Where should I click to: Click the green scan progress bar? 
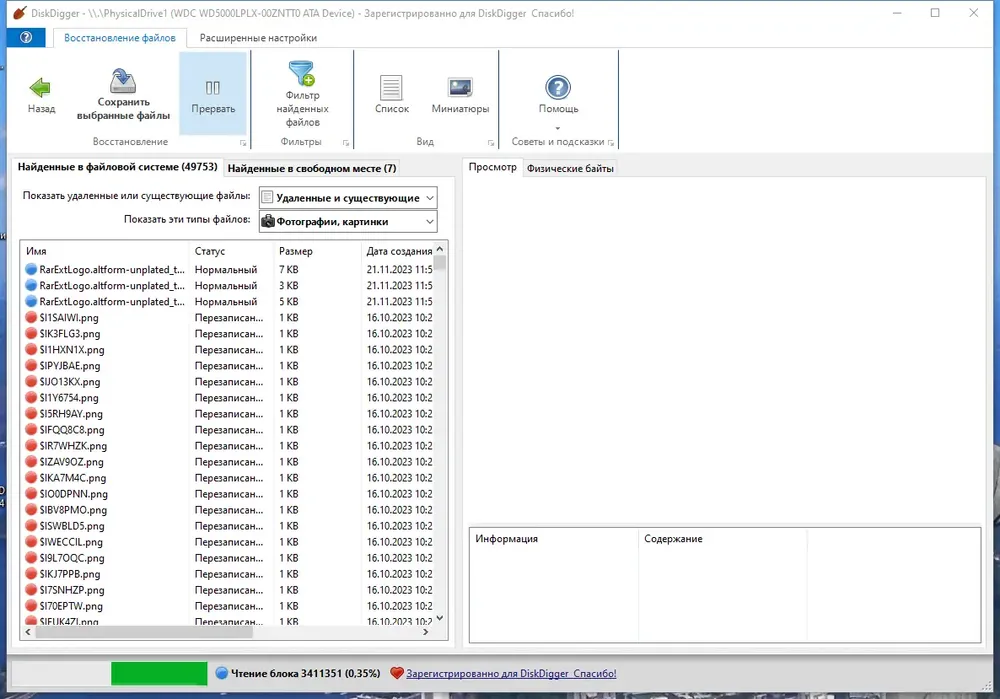[x=159, y=673]
